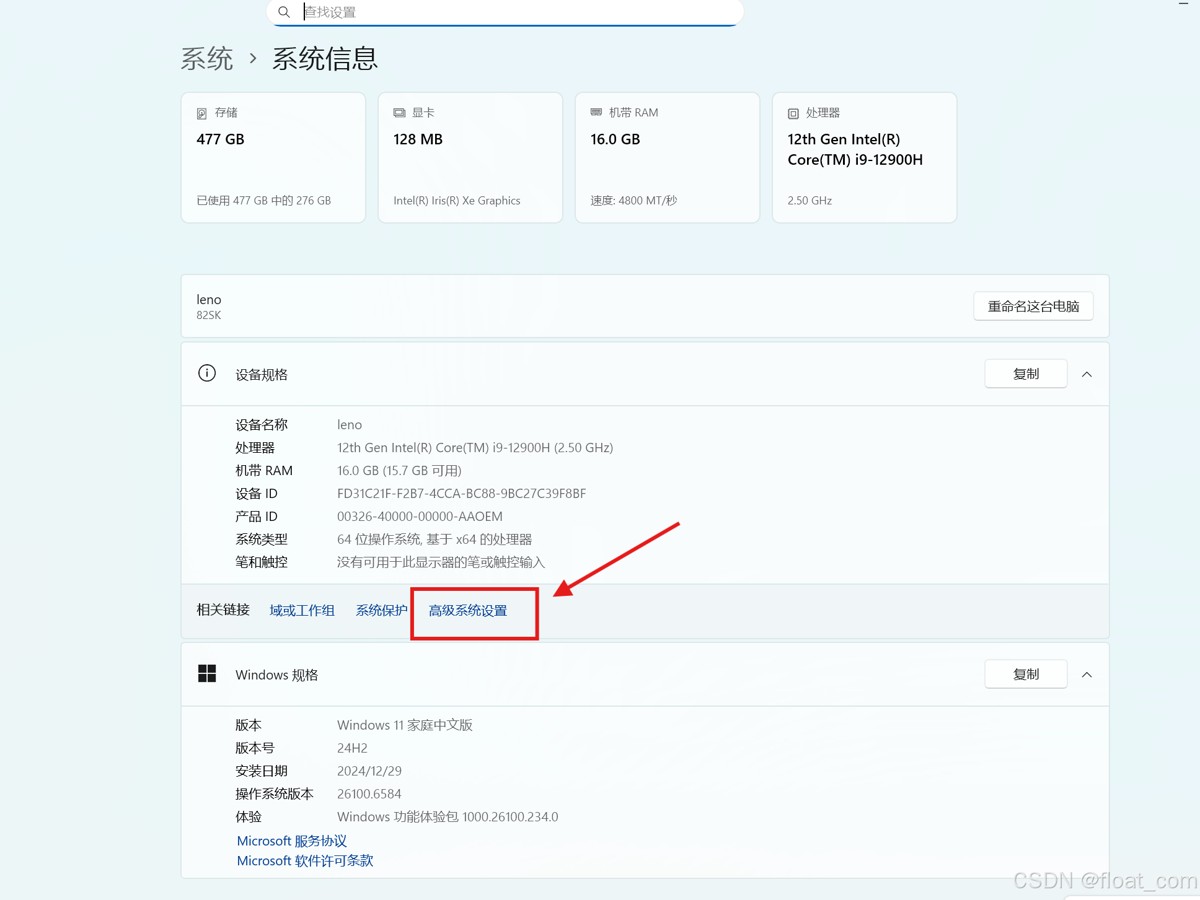Click the search magnifier icon

[284, 12]
